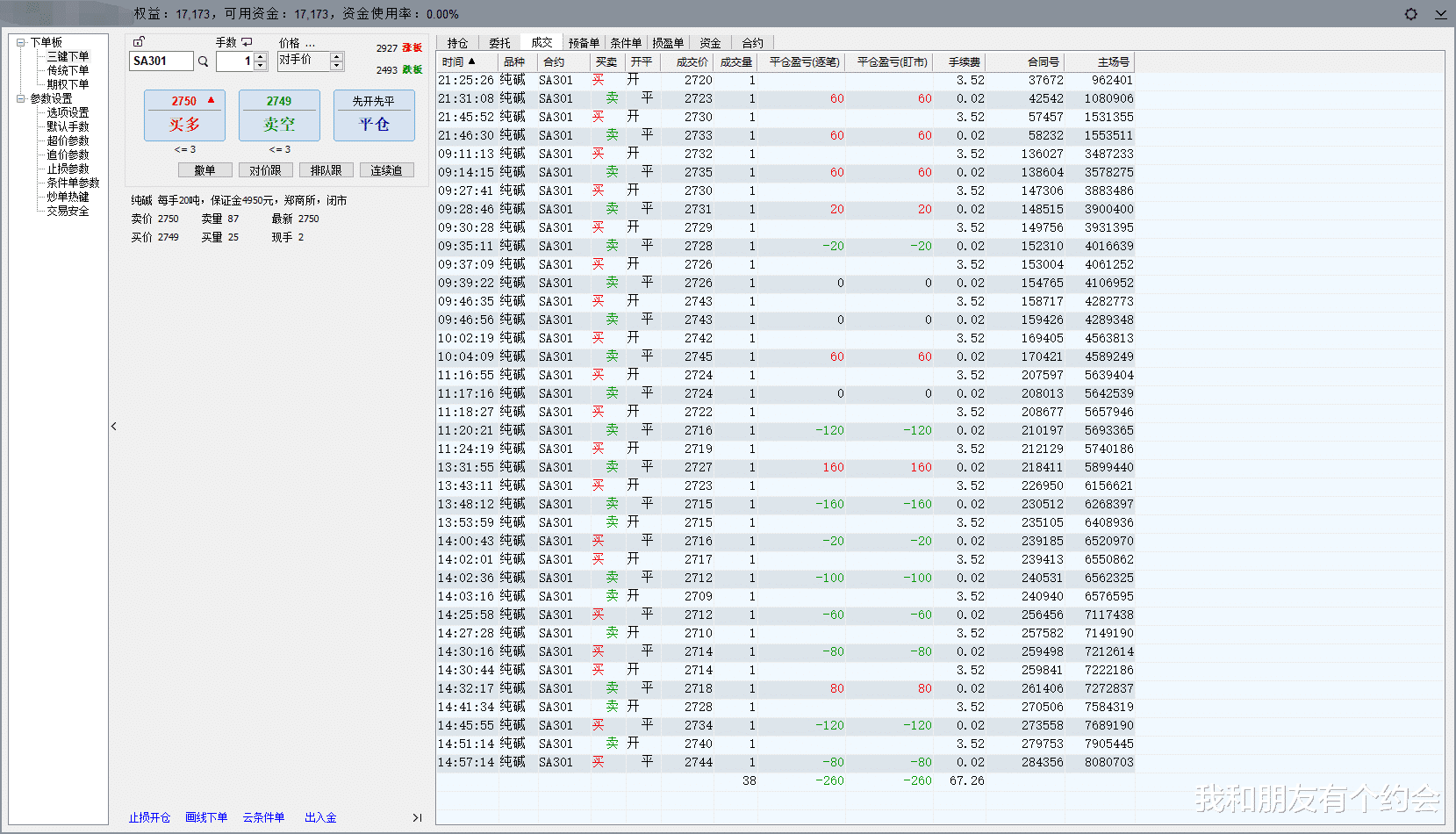Click the 2493 跌板 limit-down price
The image size is (1456, 834).
(399, 69)
